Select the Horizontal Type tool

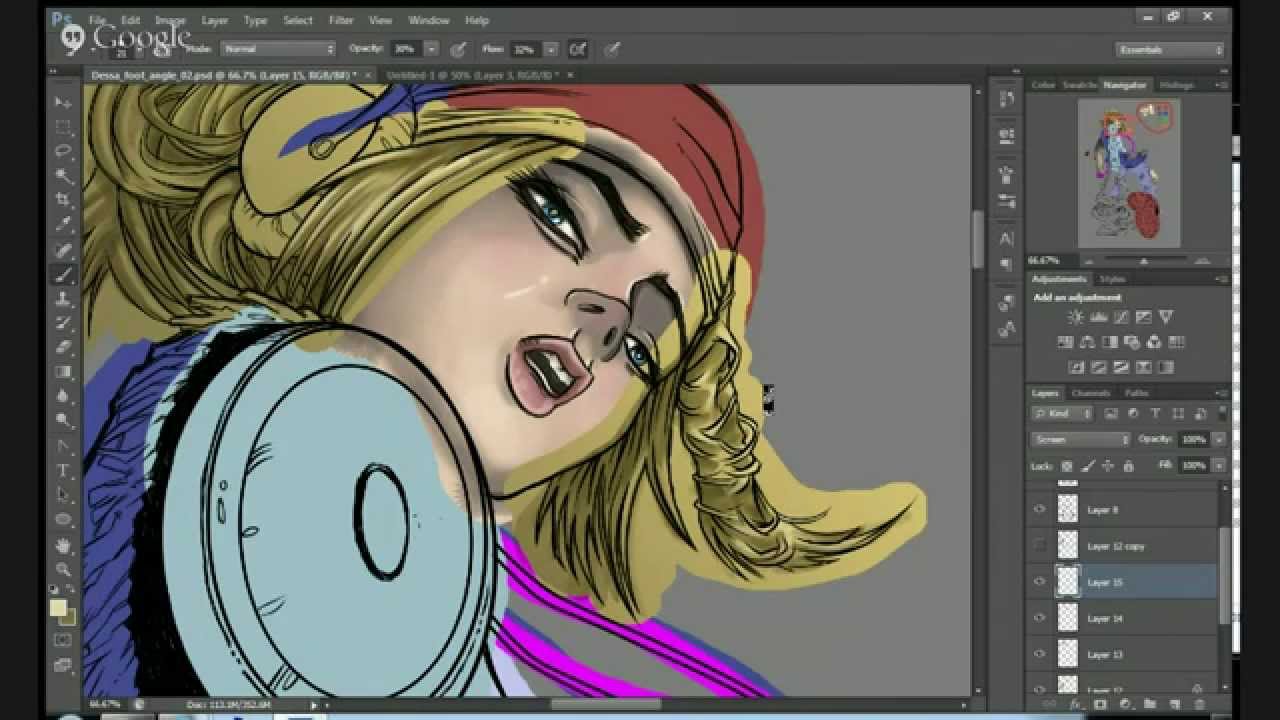pos(63,470)
